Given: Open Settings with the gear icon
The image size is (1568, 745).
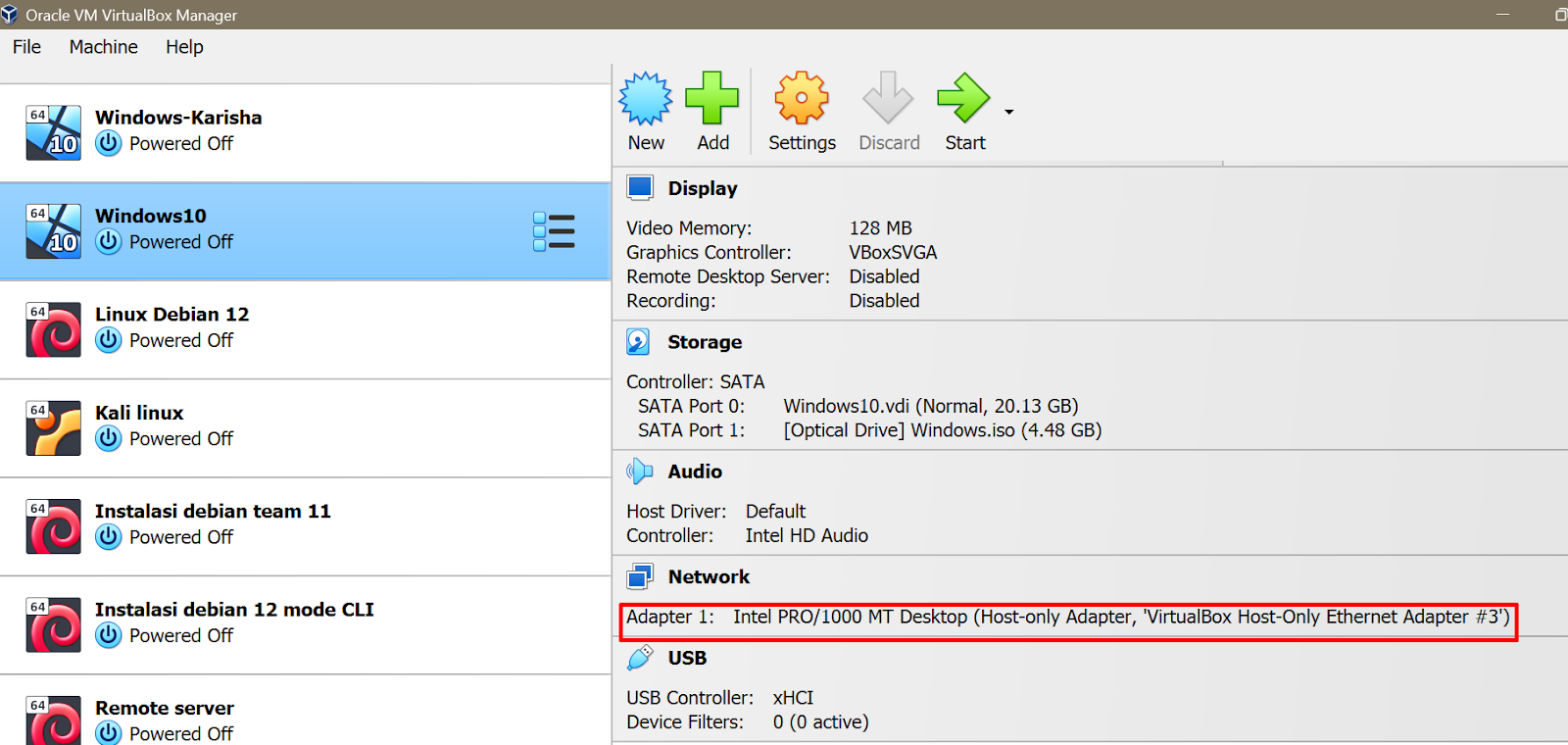Looking at the screenshot, I should coord(802,98).
